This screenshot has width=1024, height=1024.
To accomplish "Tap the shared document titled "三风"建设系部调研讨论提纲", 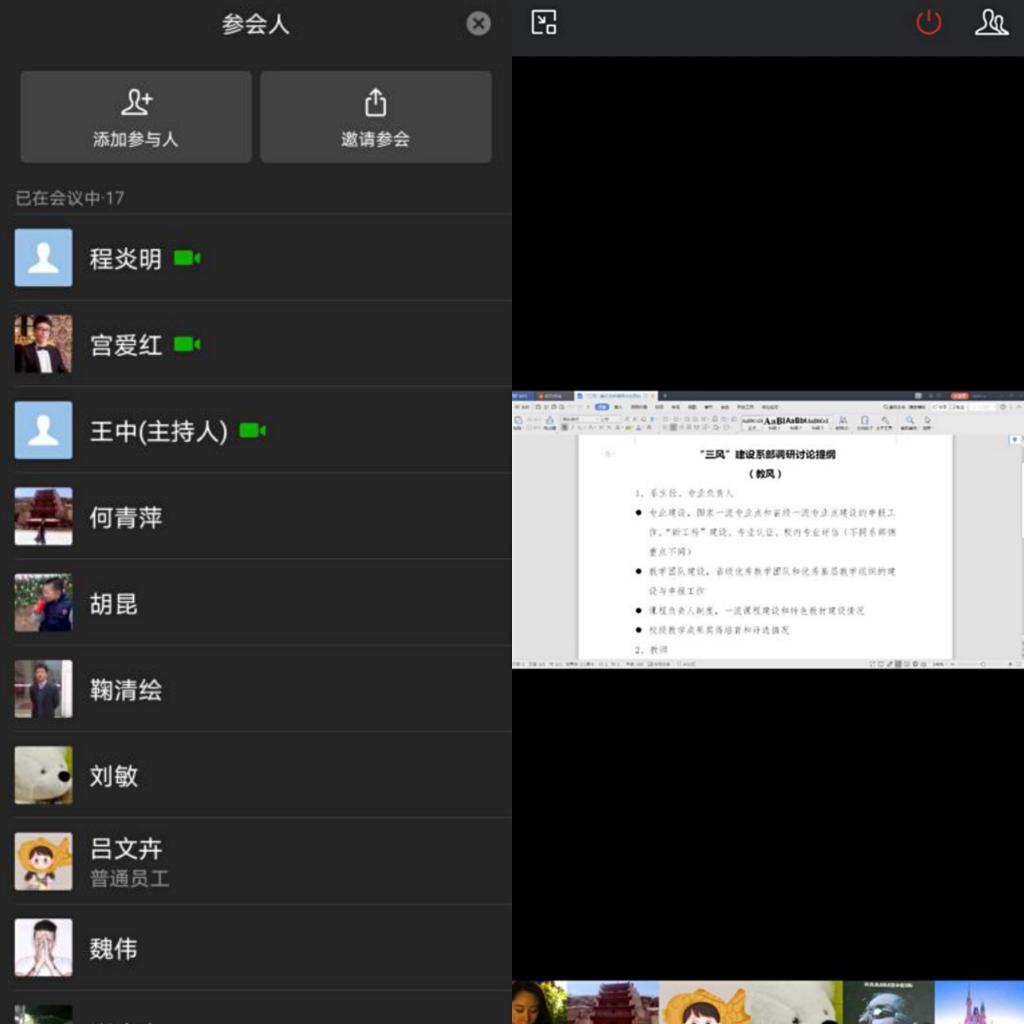I will point(767,530).
